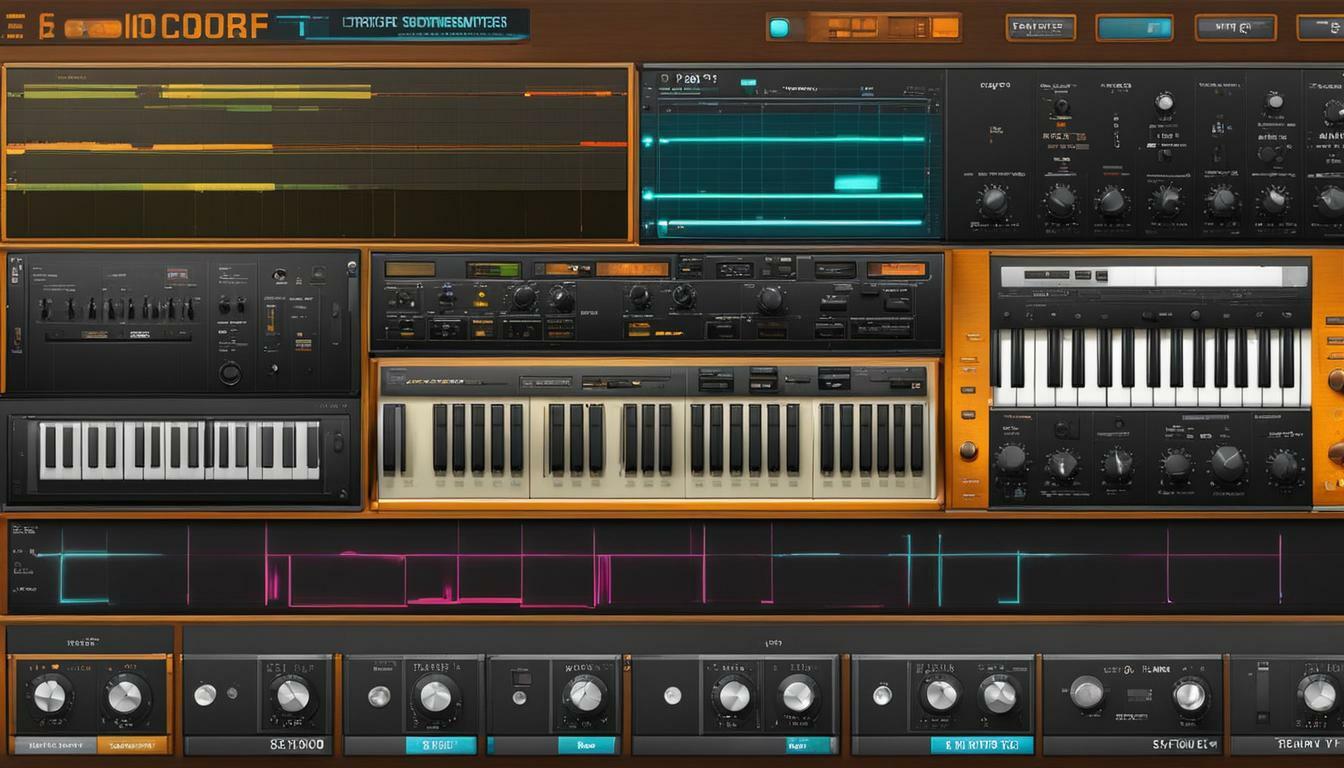
Task: Click the leftmost knob below the orange synth's keyboard
Action: point(1011,460)
